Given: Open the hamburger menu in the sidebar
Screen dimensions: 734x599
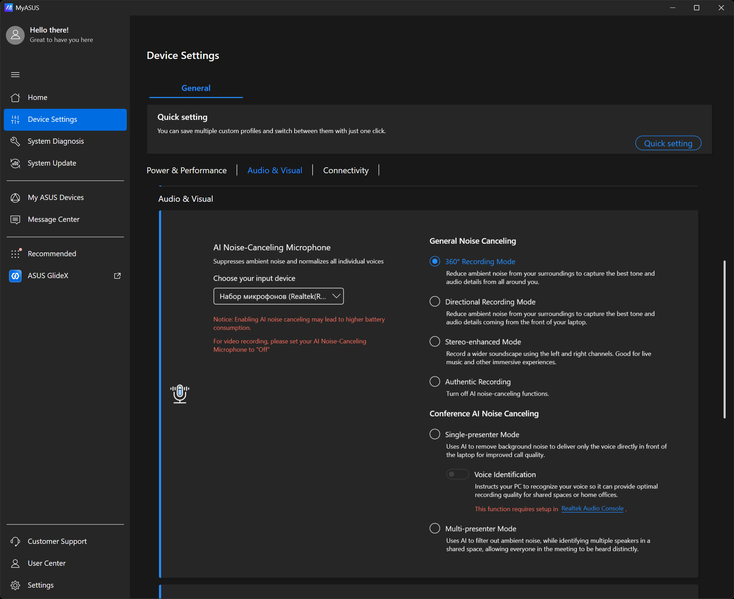Looking at the screenshot, I should point(15,74).
